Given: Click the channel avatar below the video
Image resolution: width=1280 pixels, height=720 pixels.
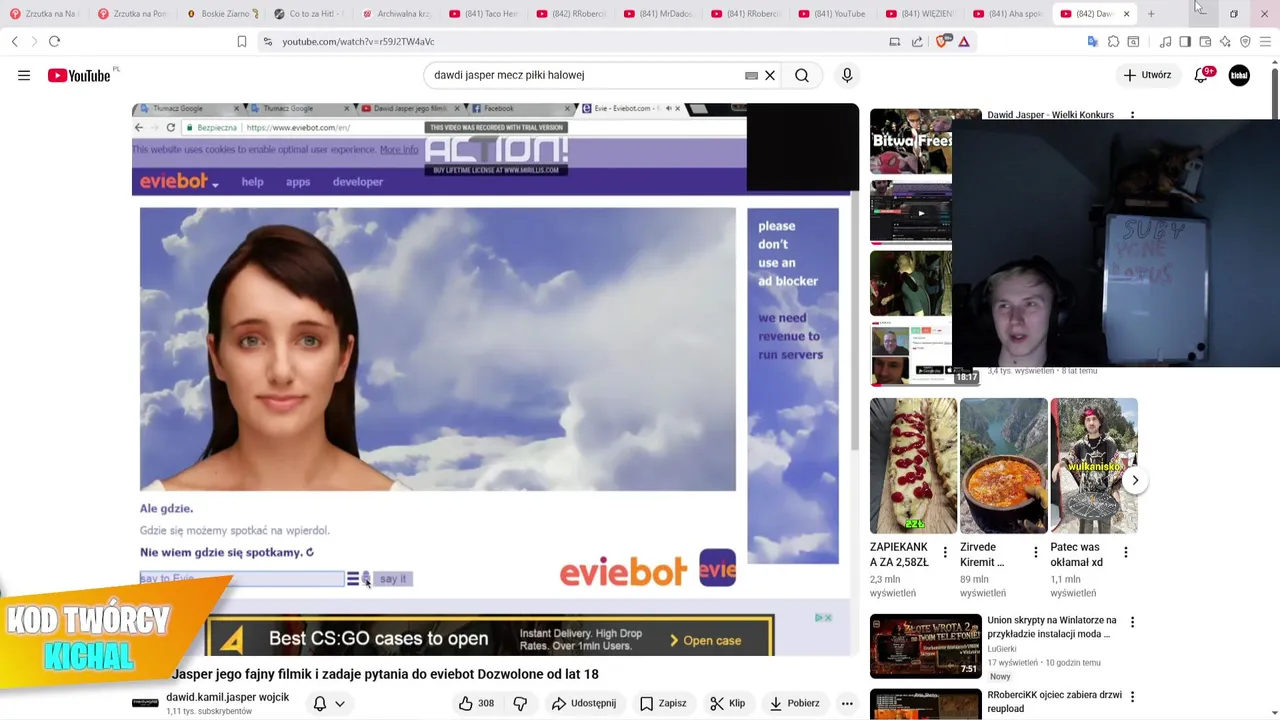Looking at the screenshot, I should click(145, 703).
